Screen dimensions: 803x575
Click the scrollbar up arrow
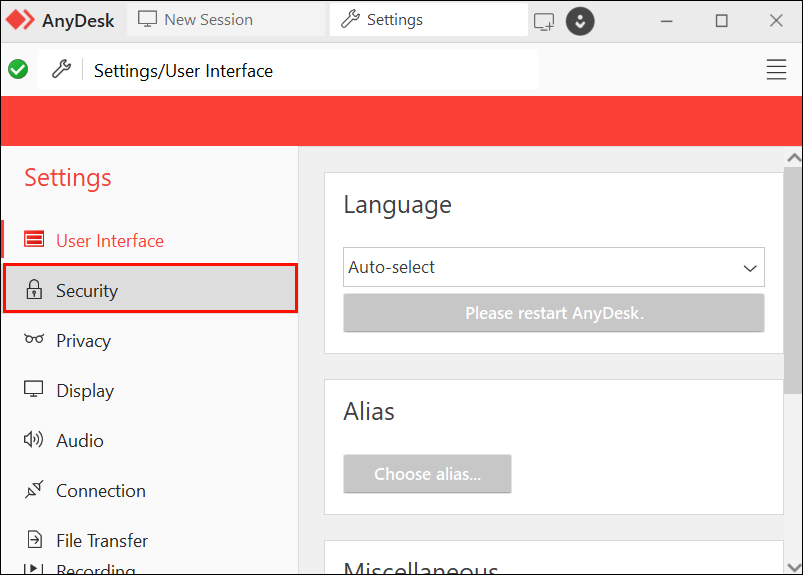click(794, 158)
